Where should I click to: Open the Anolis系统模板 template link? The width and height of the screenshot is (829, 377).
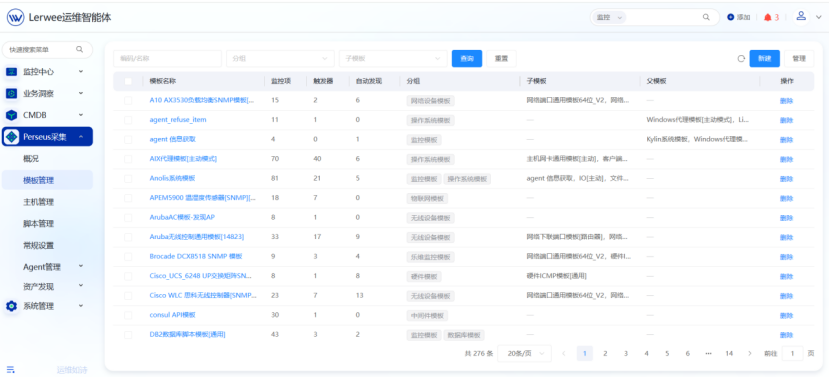(172, 178)
